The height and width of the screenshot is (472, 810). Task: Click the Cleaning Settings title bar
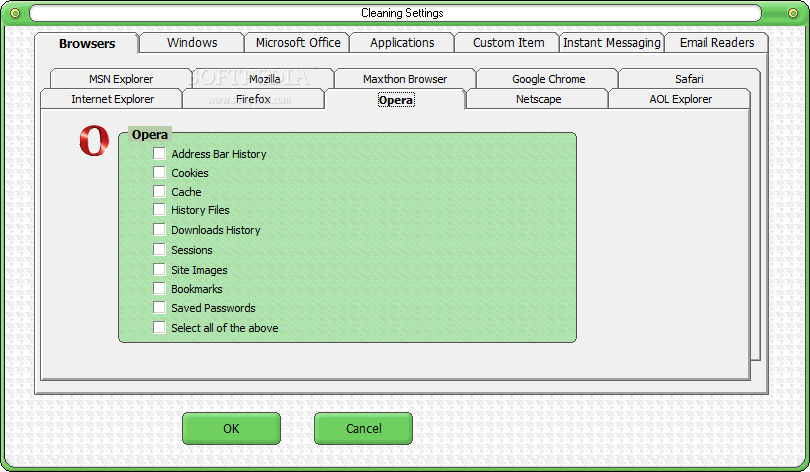[x=395, y=13]
